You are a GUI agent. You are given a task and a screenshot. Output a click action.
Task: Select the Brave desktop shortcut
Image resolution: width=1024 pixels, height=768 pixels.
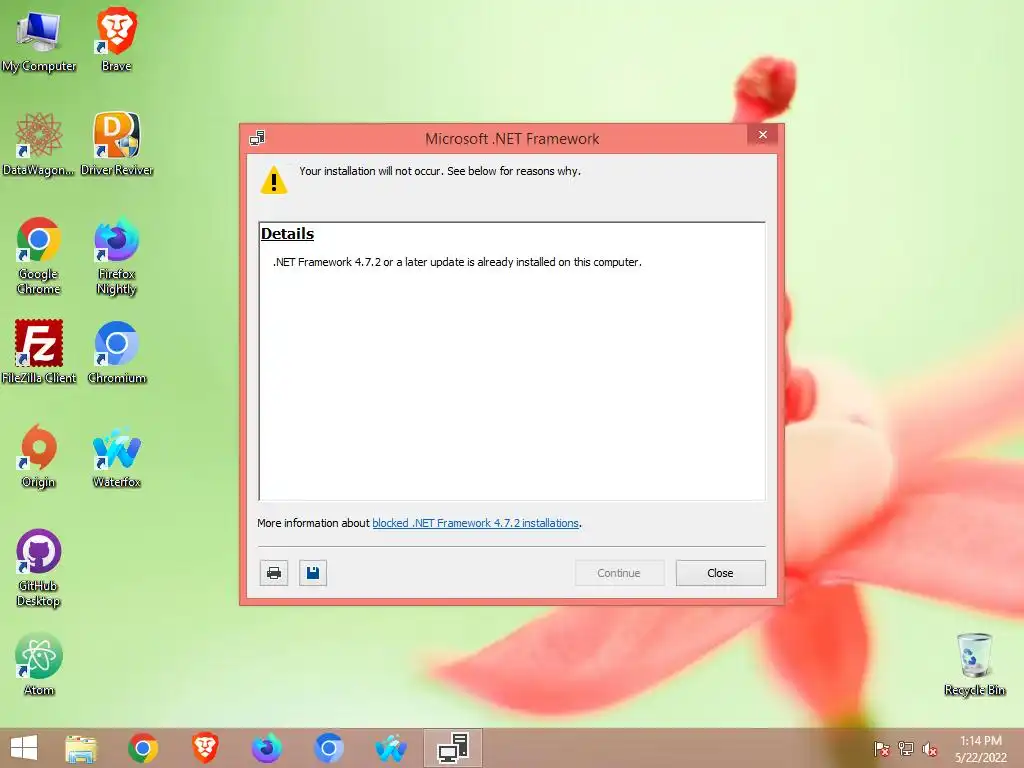point(116,39)
